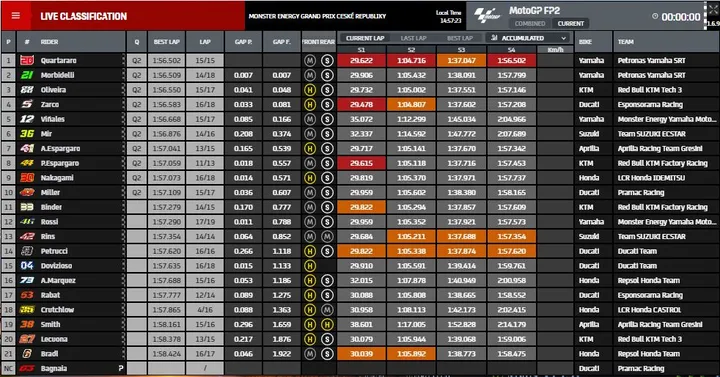
Task: Click Lecuona's gap value 1.876
Action: 281,339
